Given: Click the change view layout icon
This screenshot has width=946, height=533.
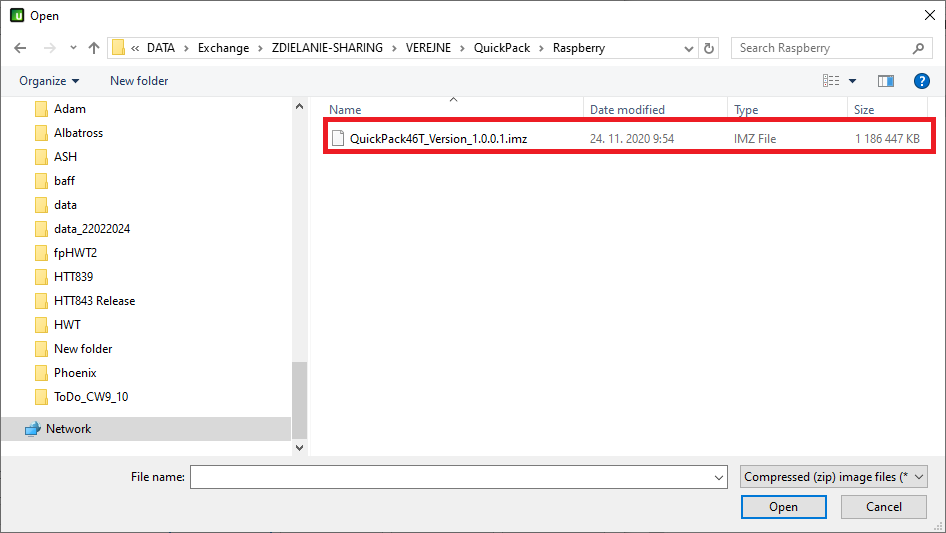Looking at the screenshot, I should (831, 81).
